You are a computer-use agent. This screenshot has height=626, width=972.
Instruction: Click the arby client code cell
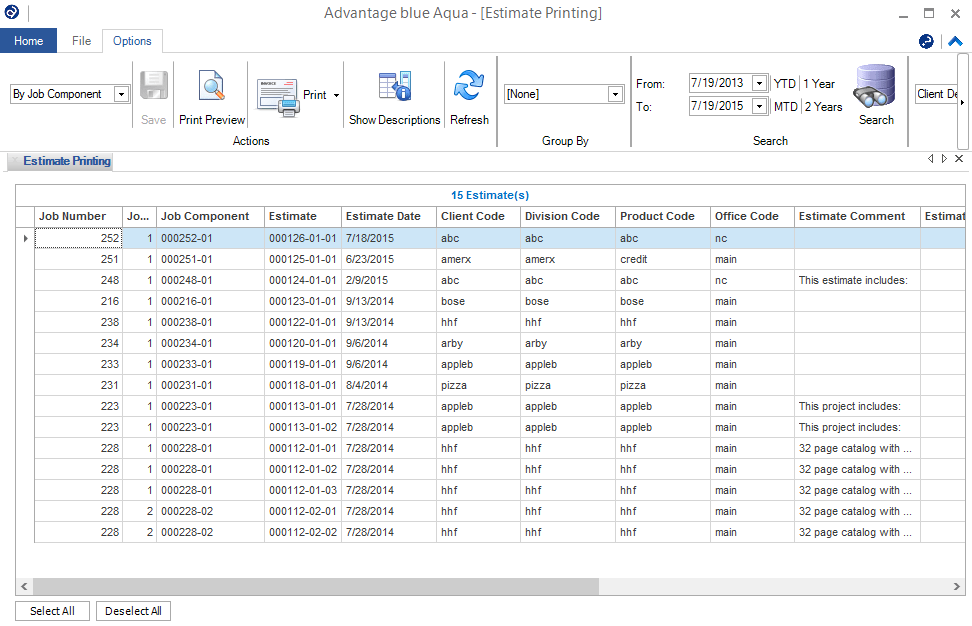[x=479, y=343]
